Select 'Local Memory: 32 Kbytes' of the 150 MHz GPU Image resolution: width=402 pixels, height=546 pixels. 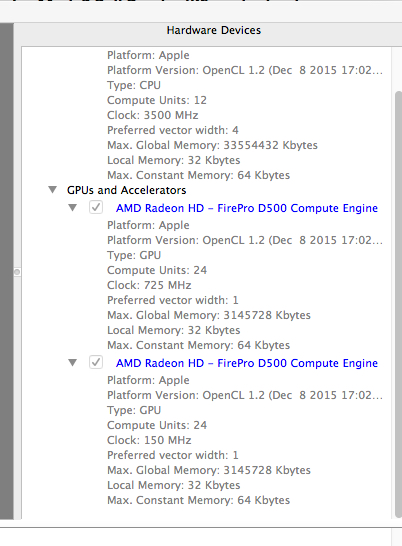point(173,485)
